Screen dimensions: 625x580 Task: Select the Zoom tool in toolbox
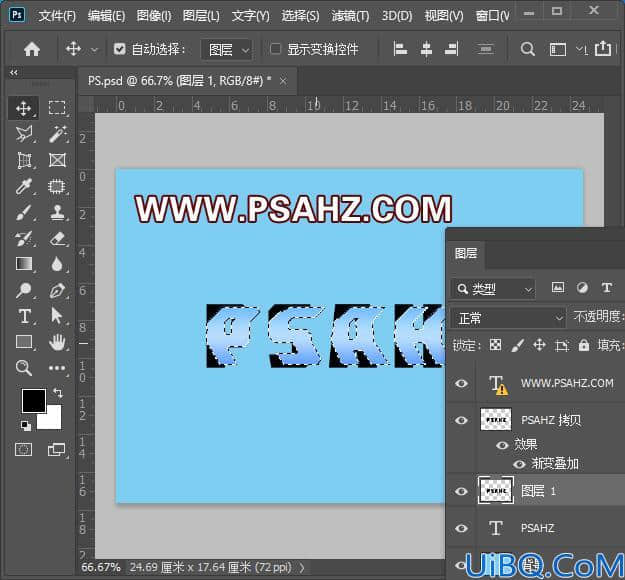(x=24, y=368)
